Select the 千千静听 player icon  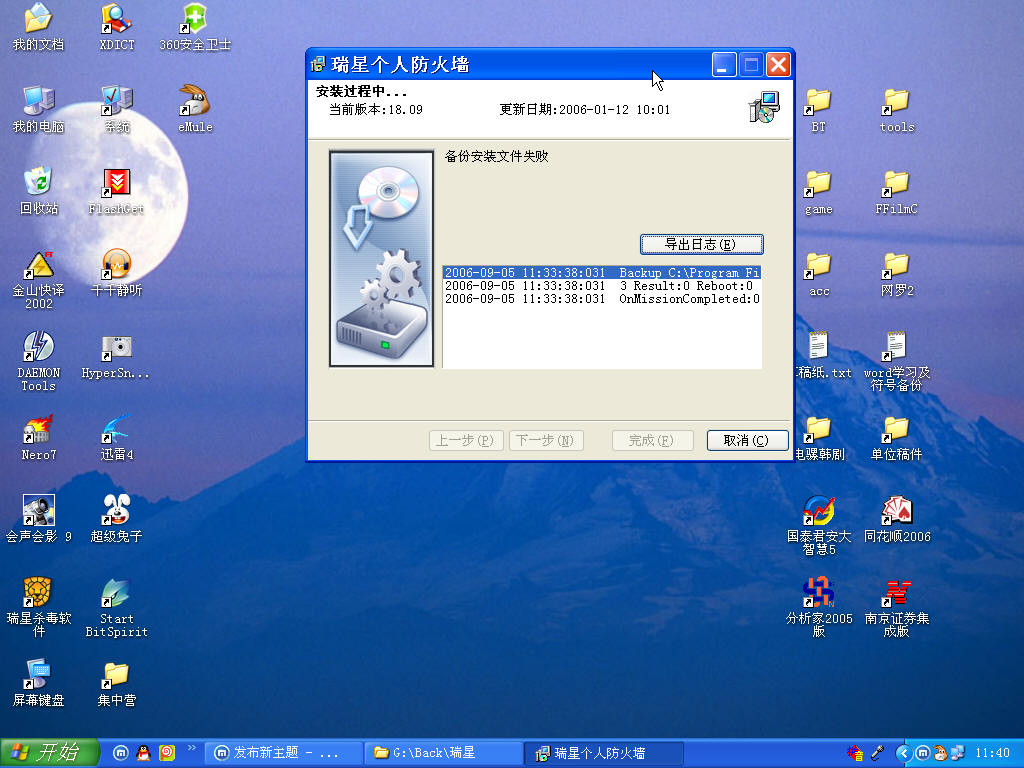click(x=117, y=274)
